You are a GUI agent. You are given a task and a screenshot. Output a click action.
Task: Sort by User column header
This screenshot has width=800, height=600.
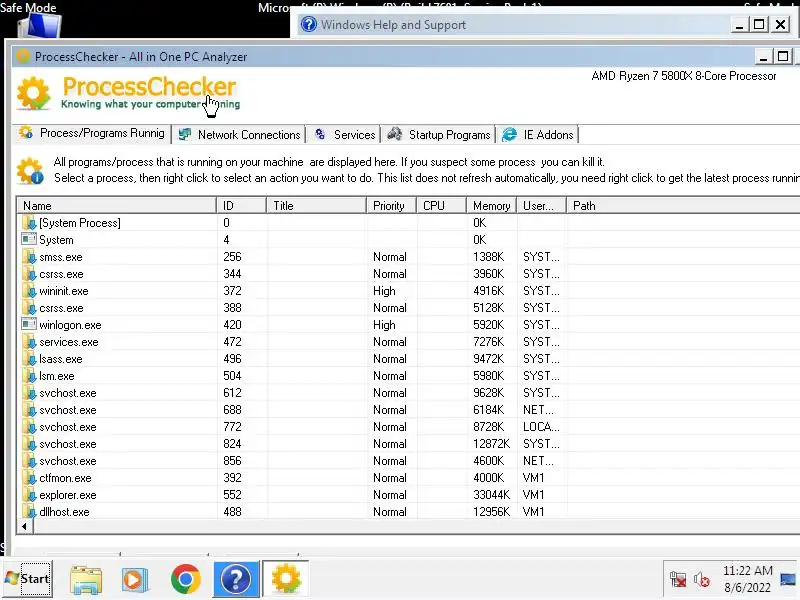[x=541, y=206]
